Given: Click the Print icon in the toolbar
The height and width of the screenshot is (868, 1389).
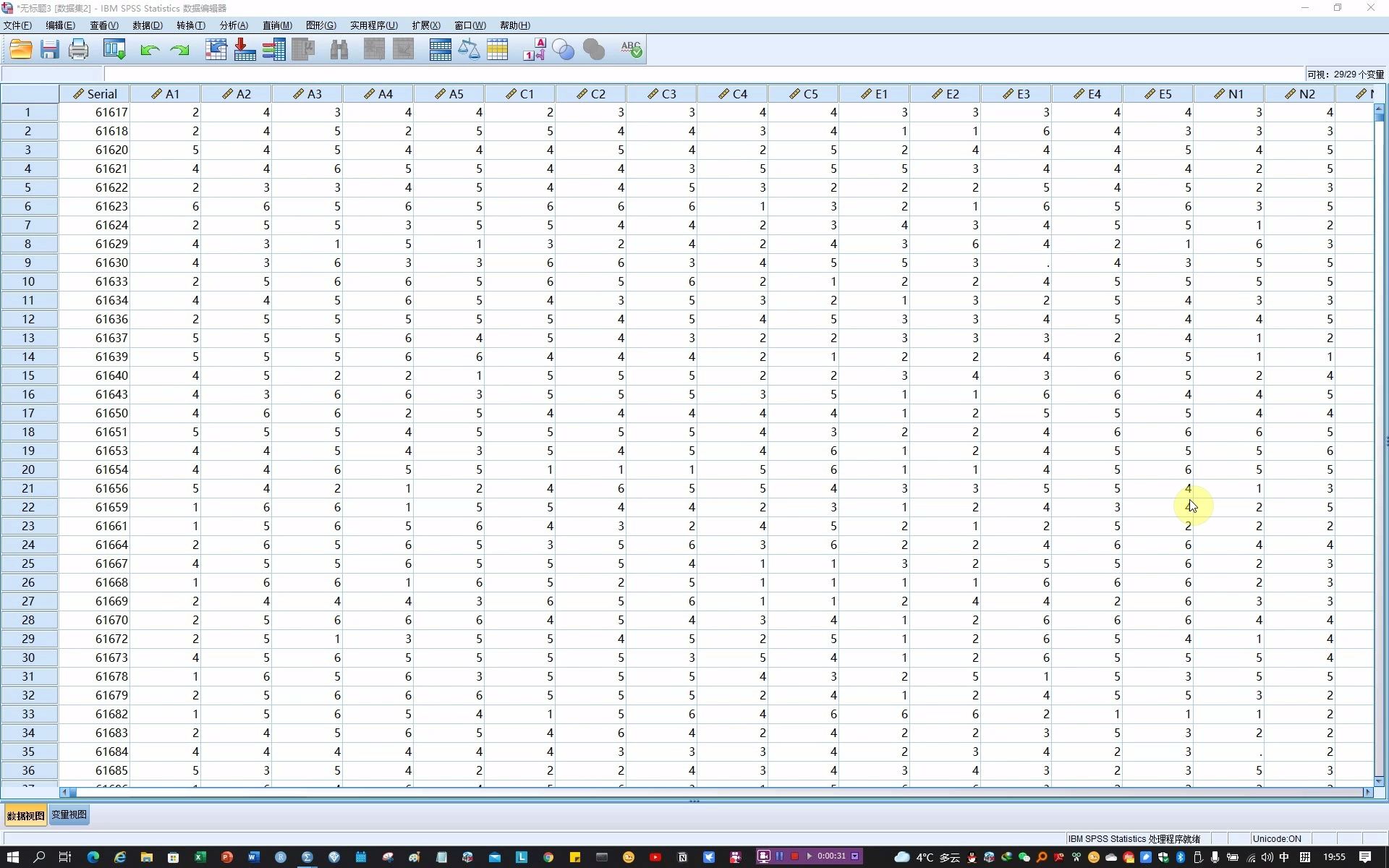Looking at the screenshot, I should coord(78,49).
